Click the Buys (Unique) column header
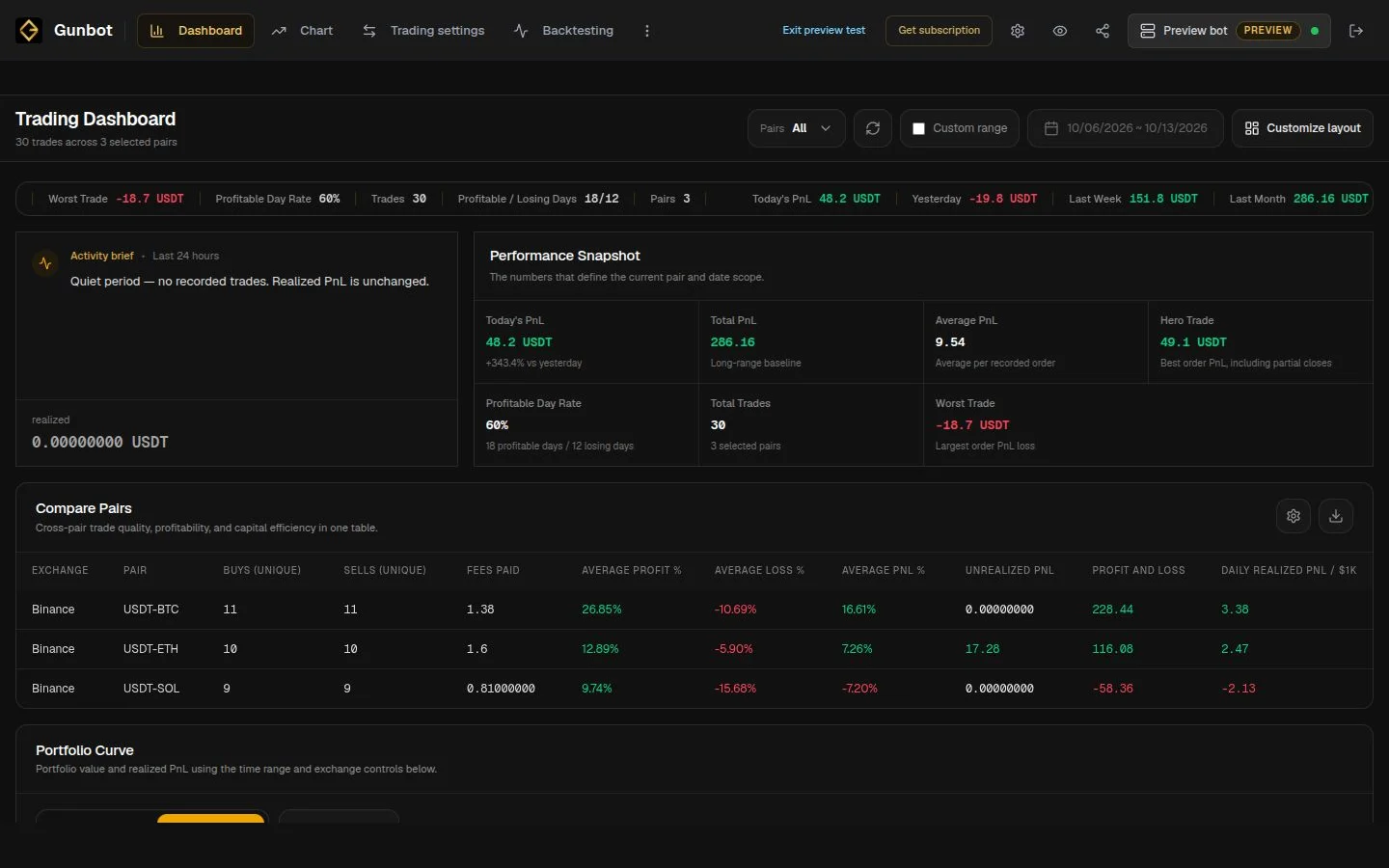Screen dimensions: 1389x868 262,571
